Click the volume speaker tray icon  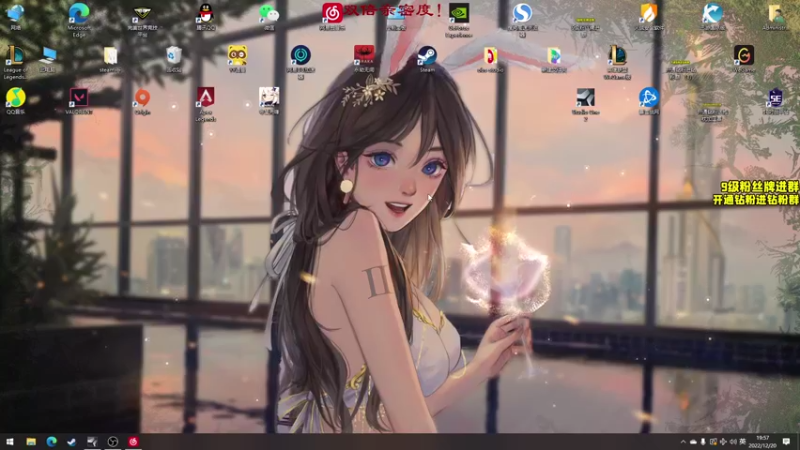coord(733,442)
